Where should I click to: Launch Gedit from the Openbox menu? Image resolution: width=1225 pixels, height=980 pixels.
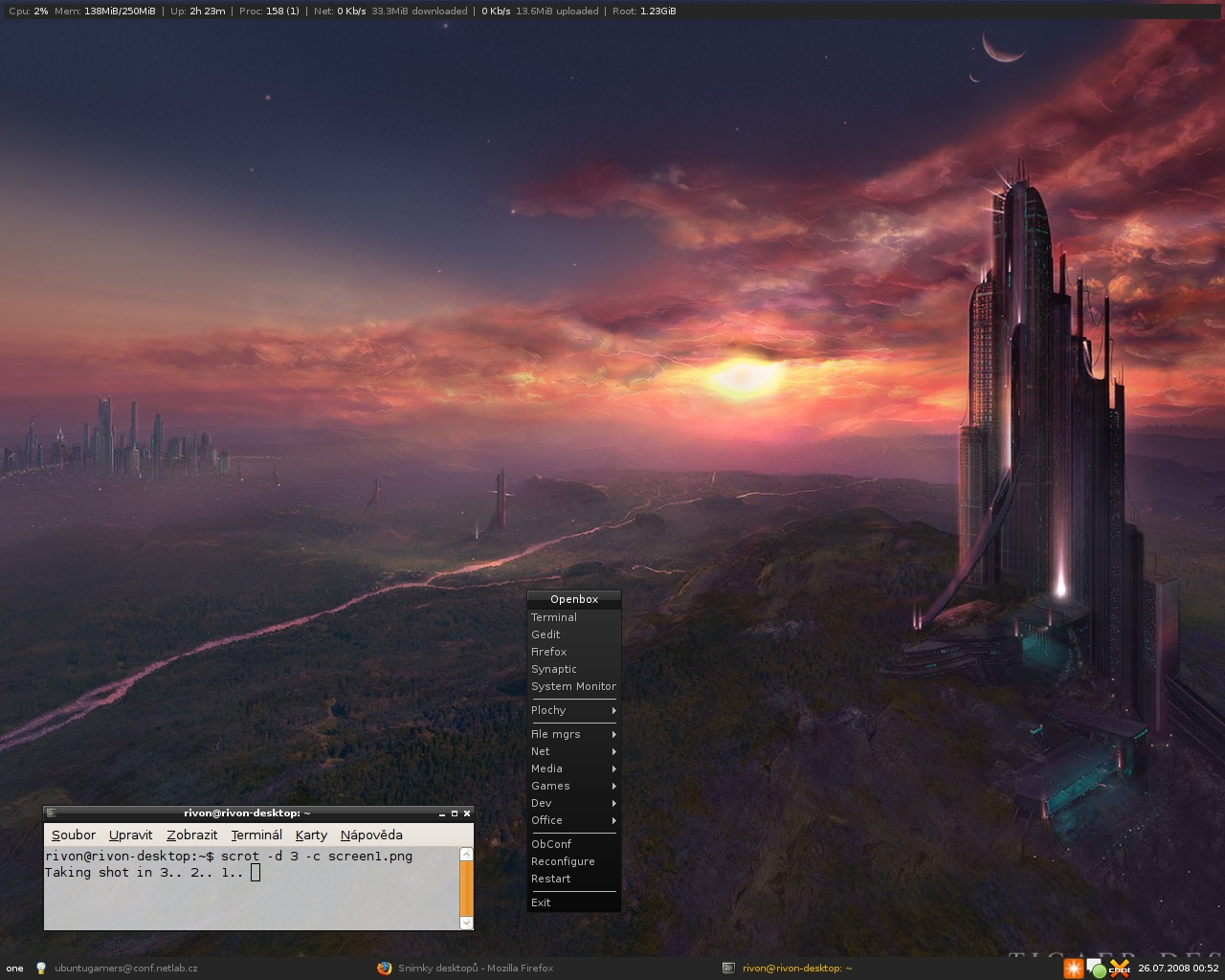[x=574, y=635]
